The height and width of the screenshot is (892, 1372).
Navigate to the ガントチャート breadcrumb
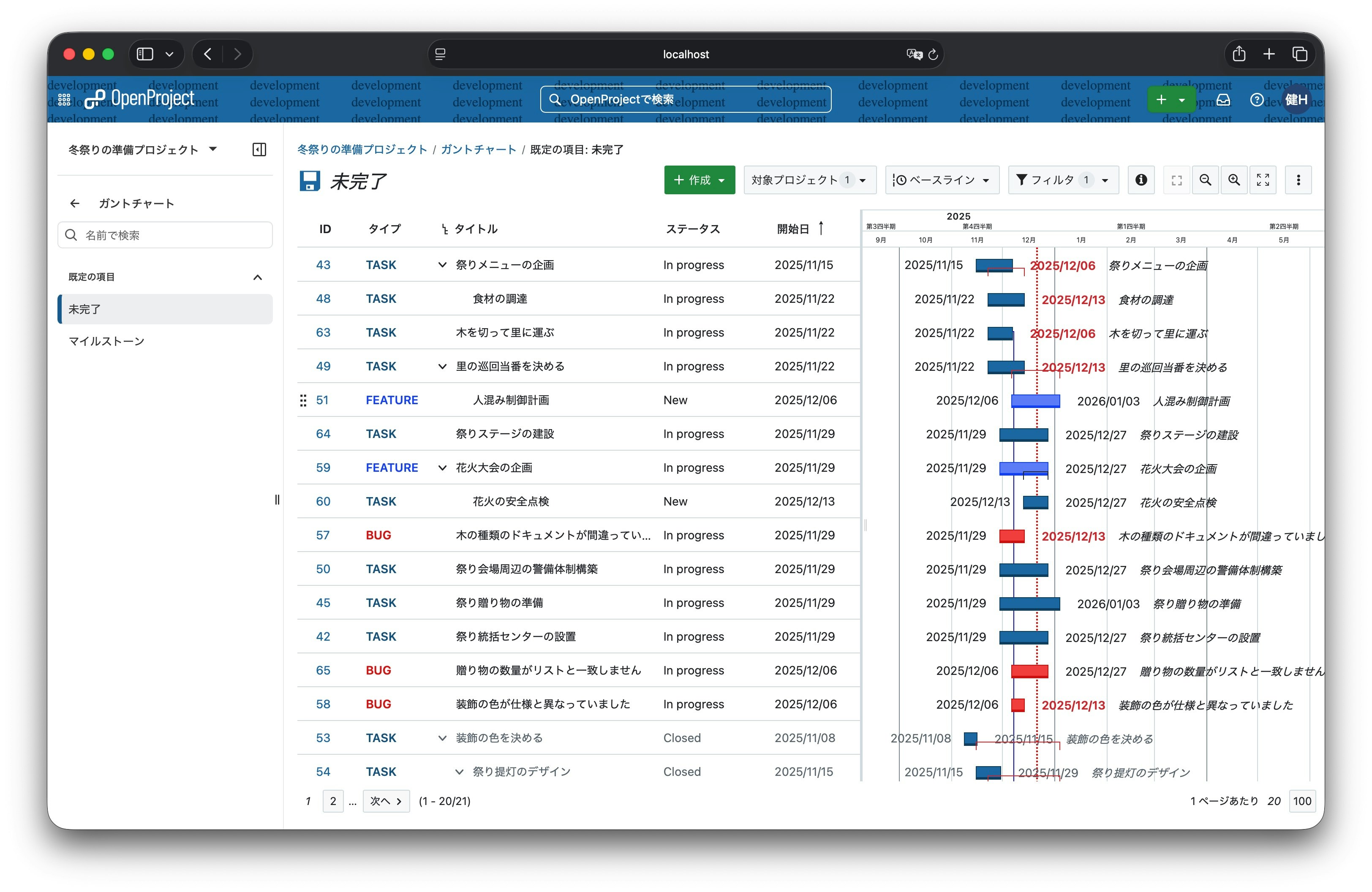[x=479, y=149]
